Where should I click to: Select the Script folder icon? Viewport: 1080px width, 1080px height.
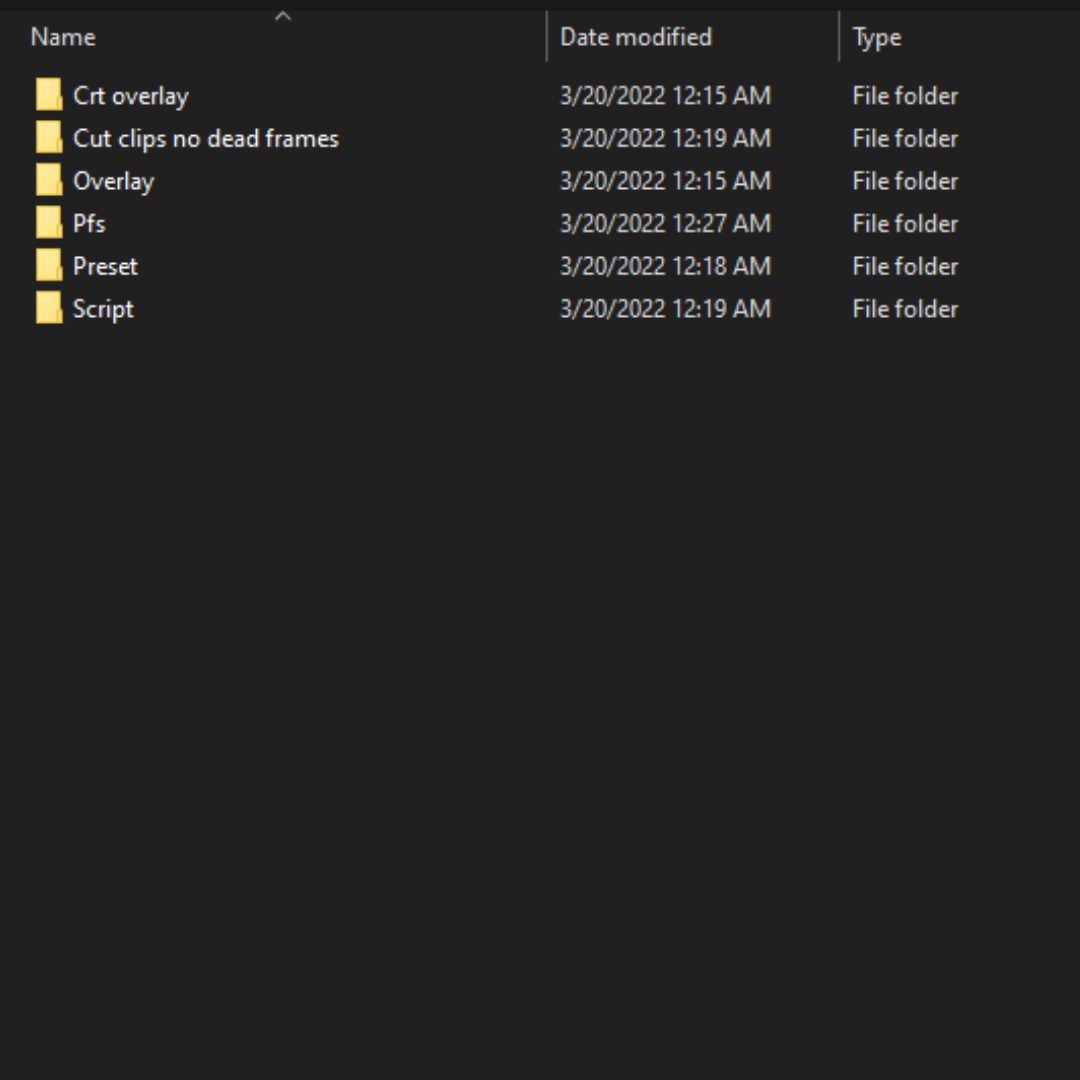(49, 309)
